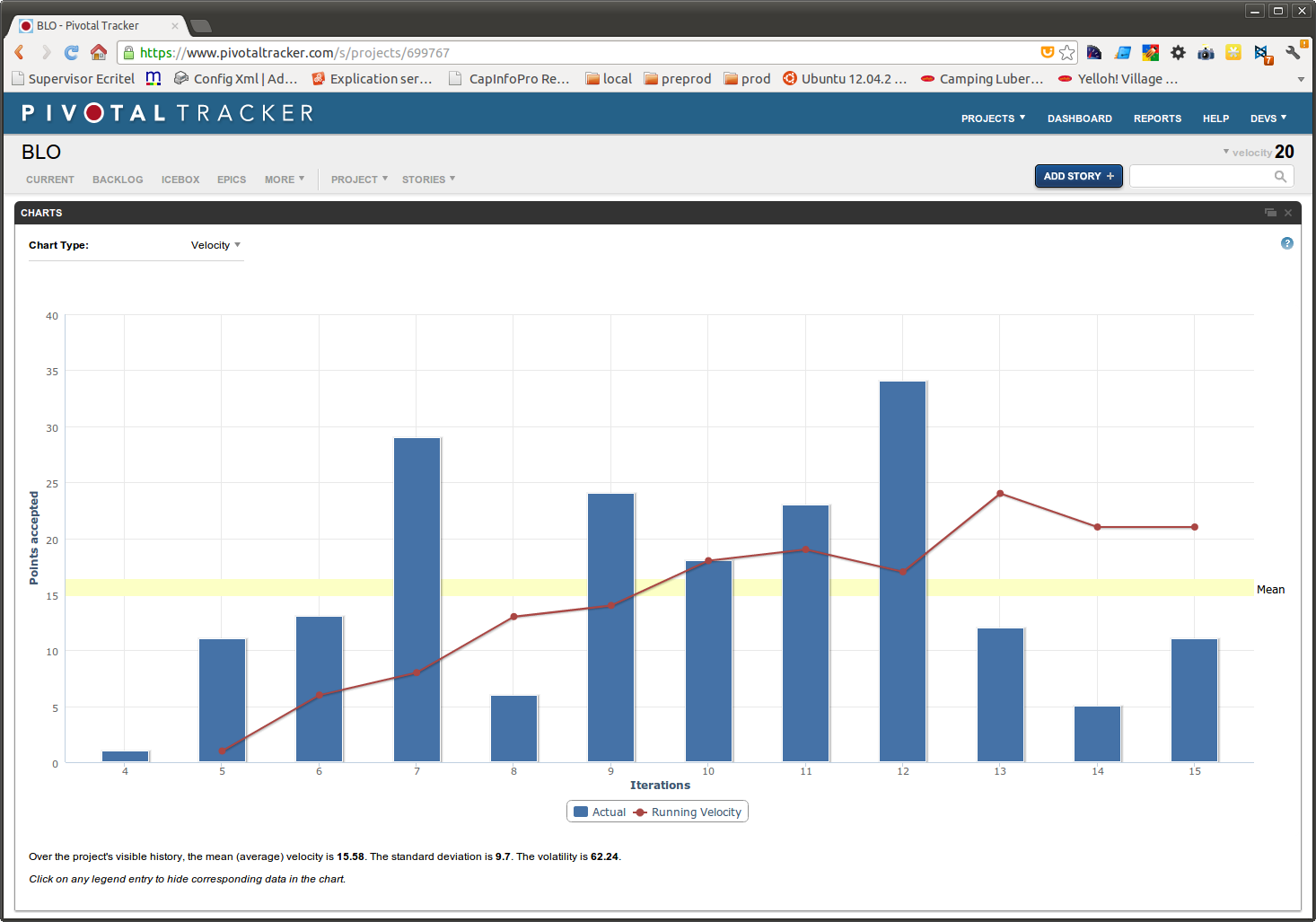The width and height of the screenshot is (1316, 922).
Task: Open the local bookmarks folder
Action: coord(609,79)
